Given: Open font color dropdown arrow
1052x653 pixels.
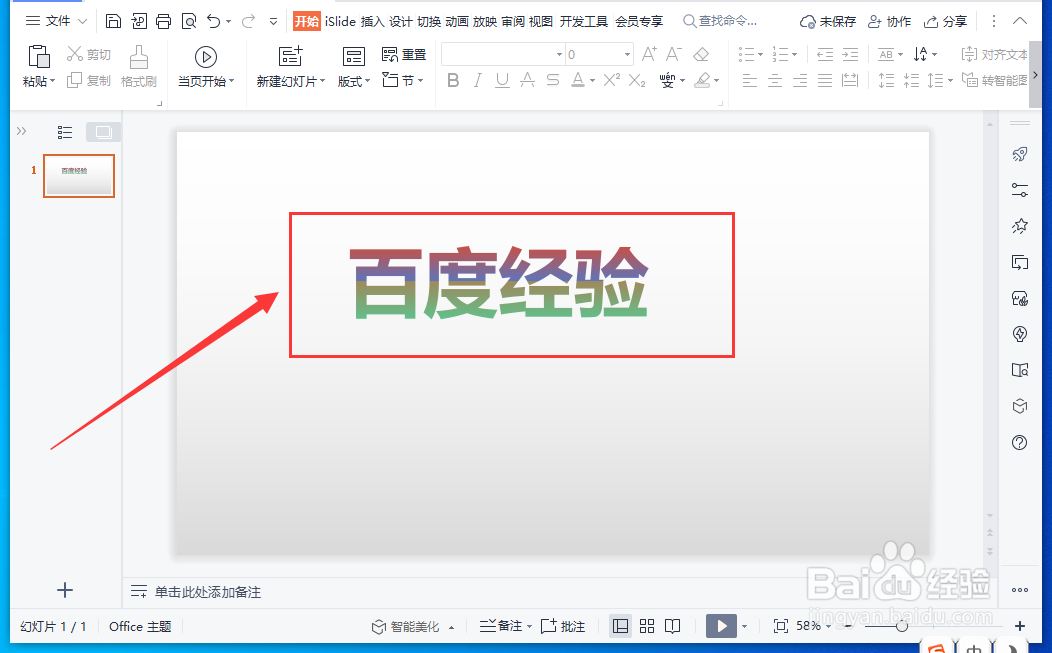Looking at the screenshot, I should (592, 81).
